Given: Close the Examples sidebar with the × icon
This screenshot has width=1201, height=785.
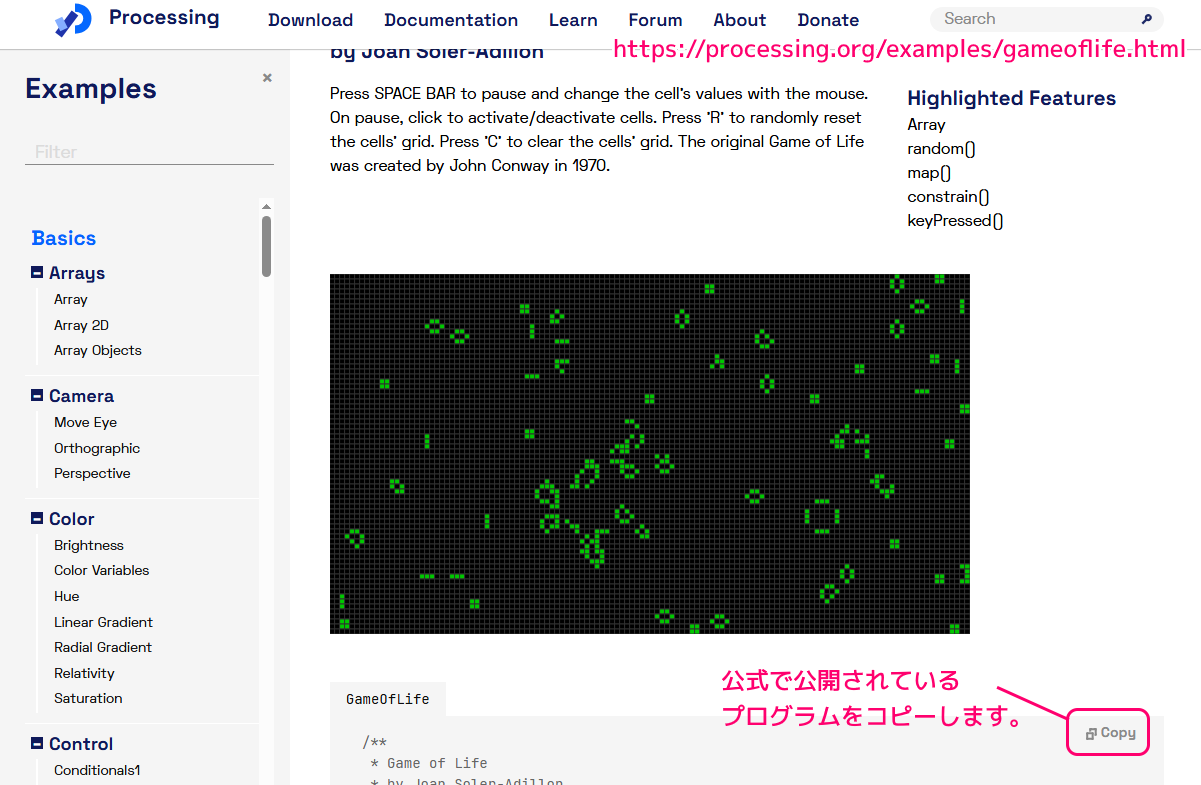Looking at the screenshot, I should [267, 77].
